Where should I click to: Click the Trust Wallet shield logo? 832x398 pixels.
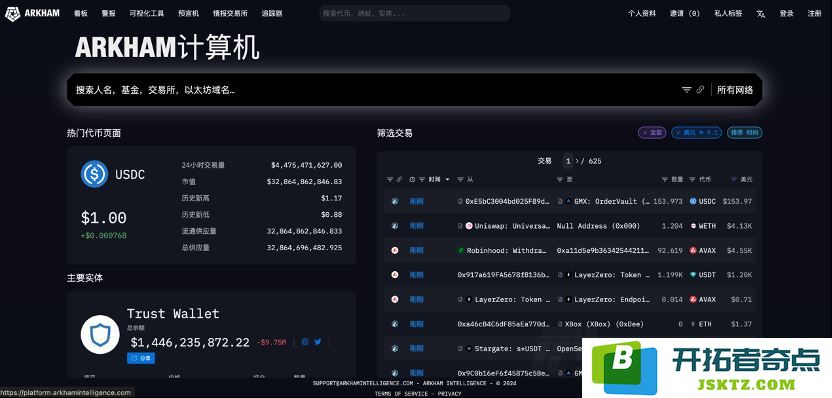[x=100, y=334]
